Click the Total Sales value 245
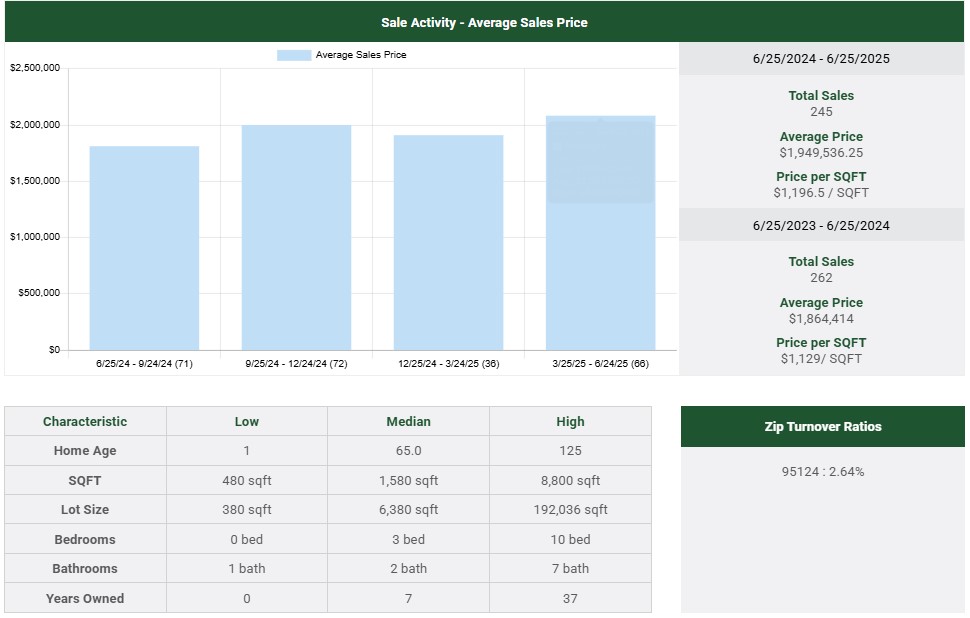The image size is (970, 618). point(821,112)
